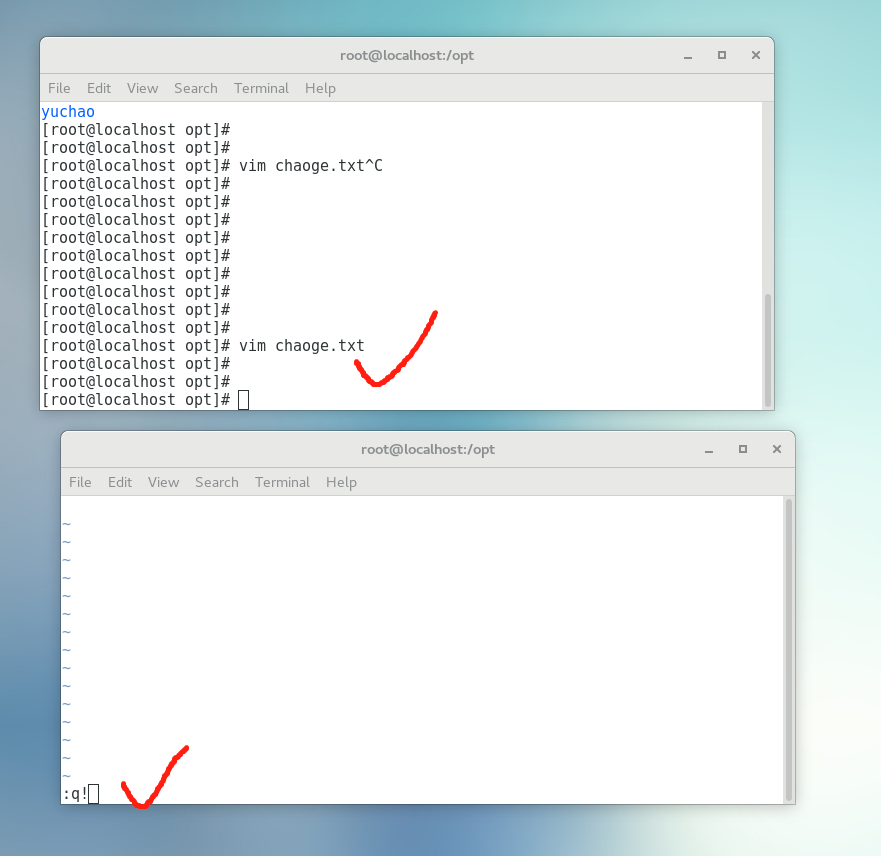Screen dimensions: 881x856
Task: Minimize the lower vim terminal window
Action: coord(708,450)
